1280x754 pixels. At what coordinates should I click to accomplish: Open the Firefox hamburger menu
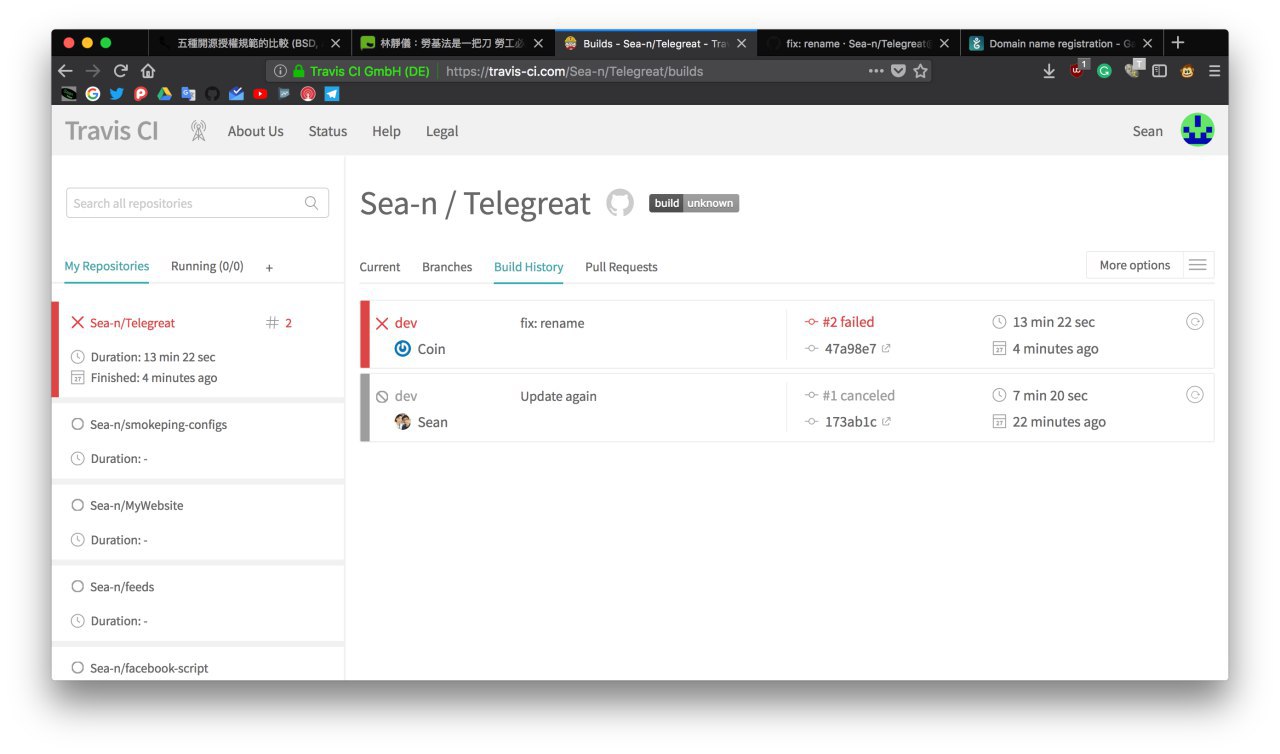pyautogui.click(x=1214, y=71)
